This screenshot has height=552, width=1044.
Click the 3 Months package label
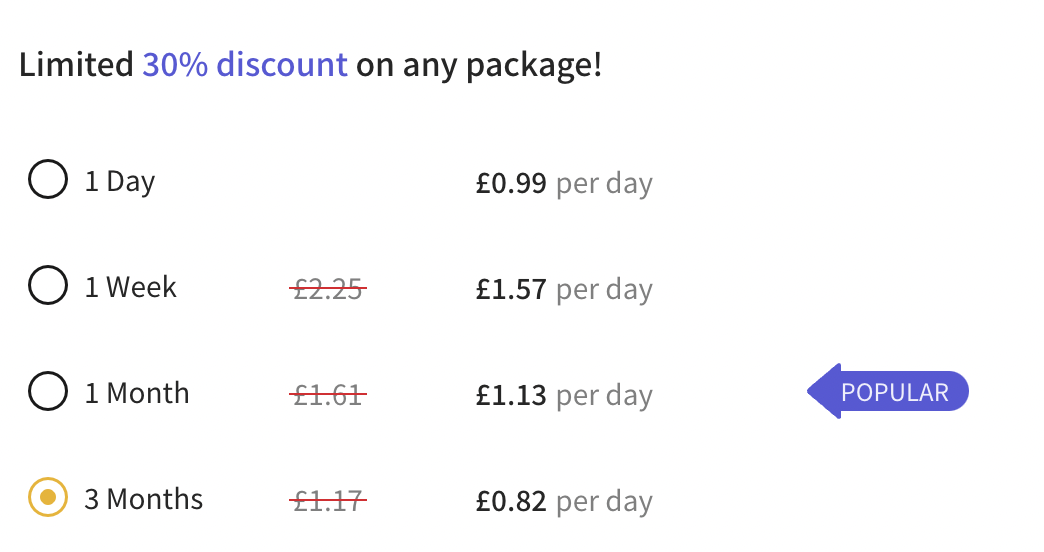[x=144, y=499]
